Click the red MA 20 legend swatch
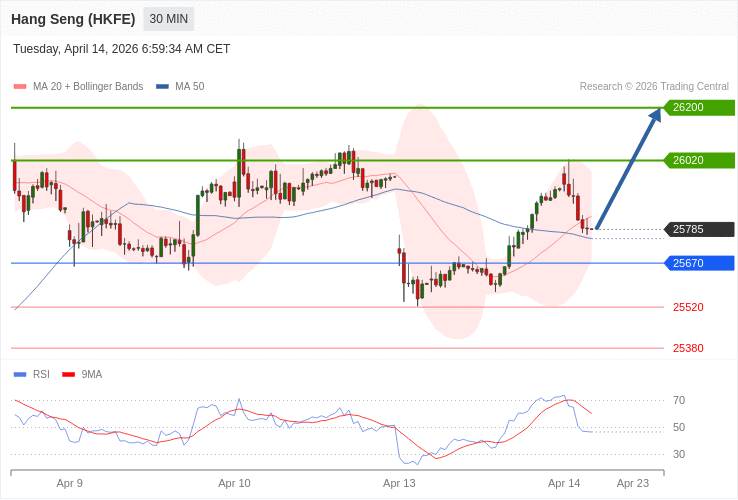 (20, 87)
